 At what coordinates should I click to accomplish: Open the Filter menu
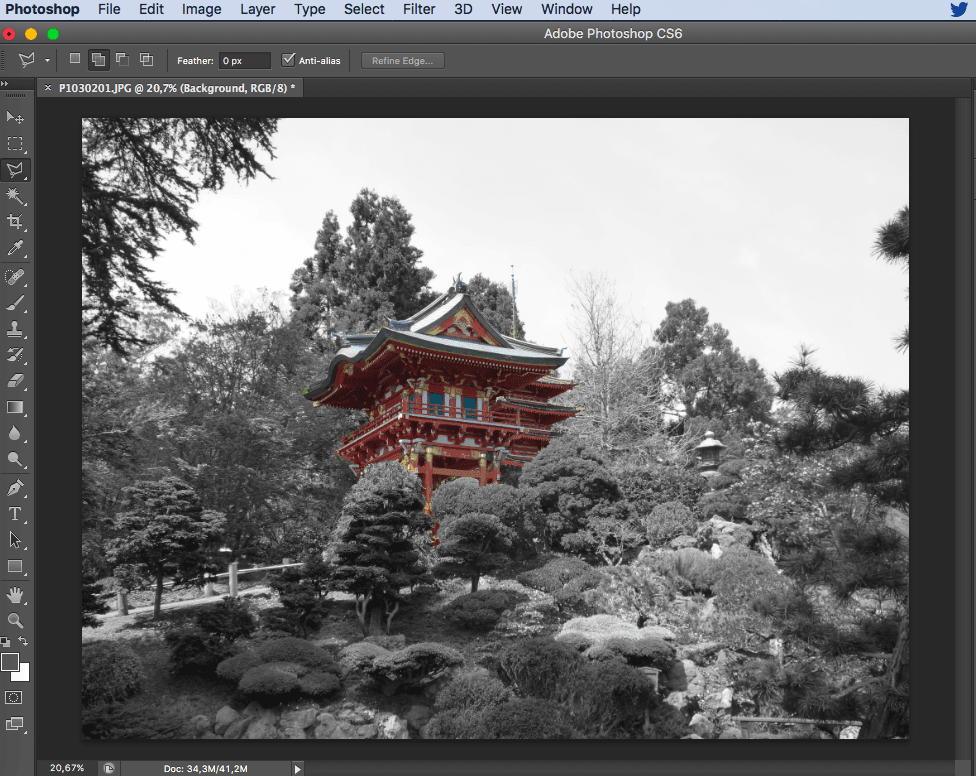(419, 9)
